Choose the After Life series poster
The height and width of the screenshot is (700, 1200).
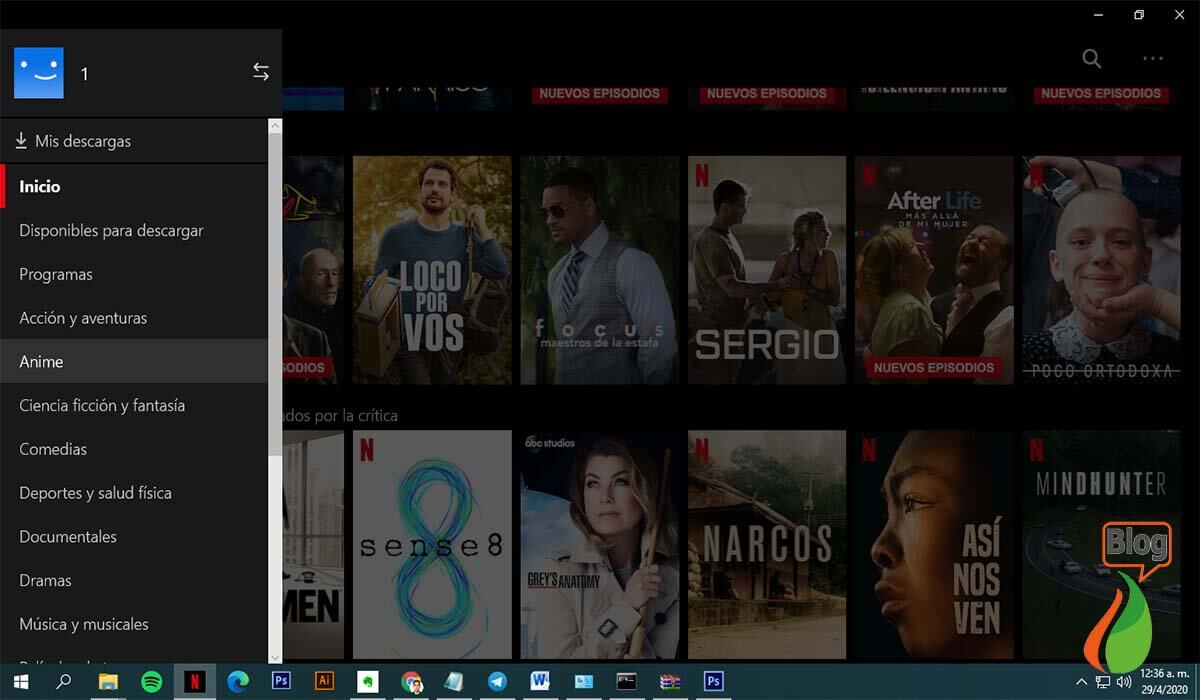[934, 270]
